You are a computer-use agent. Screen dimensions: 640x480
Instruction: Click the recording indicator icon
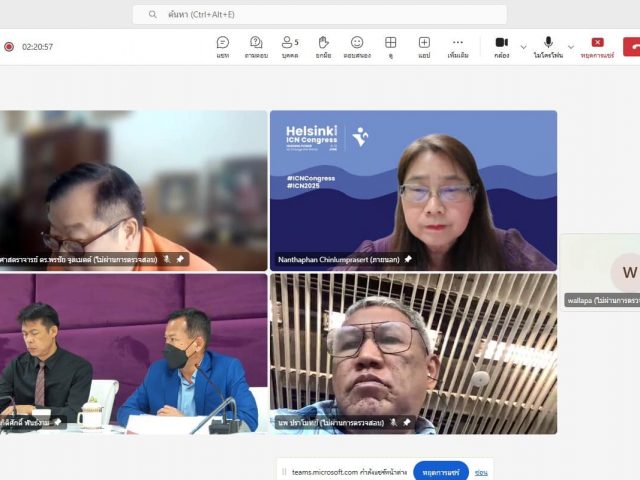tap(9, 47)
